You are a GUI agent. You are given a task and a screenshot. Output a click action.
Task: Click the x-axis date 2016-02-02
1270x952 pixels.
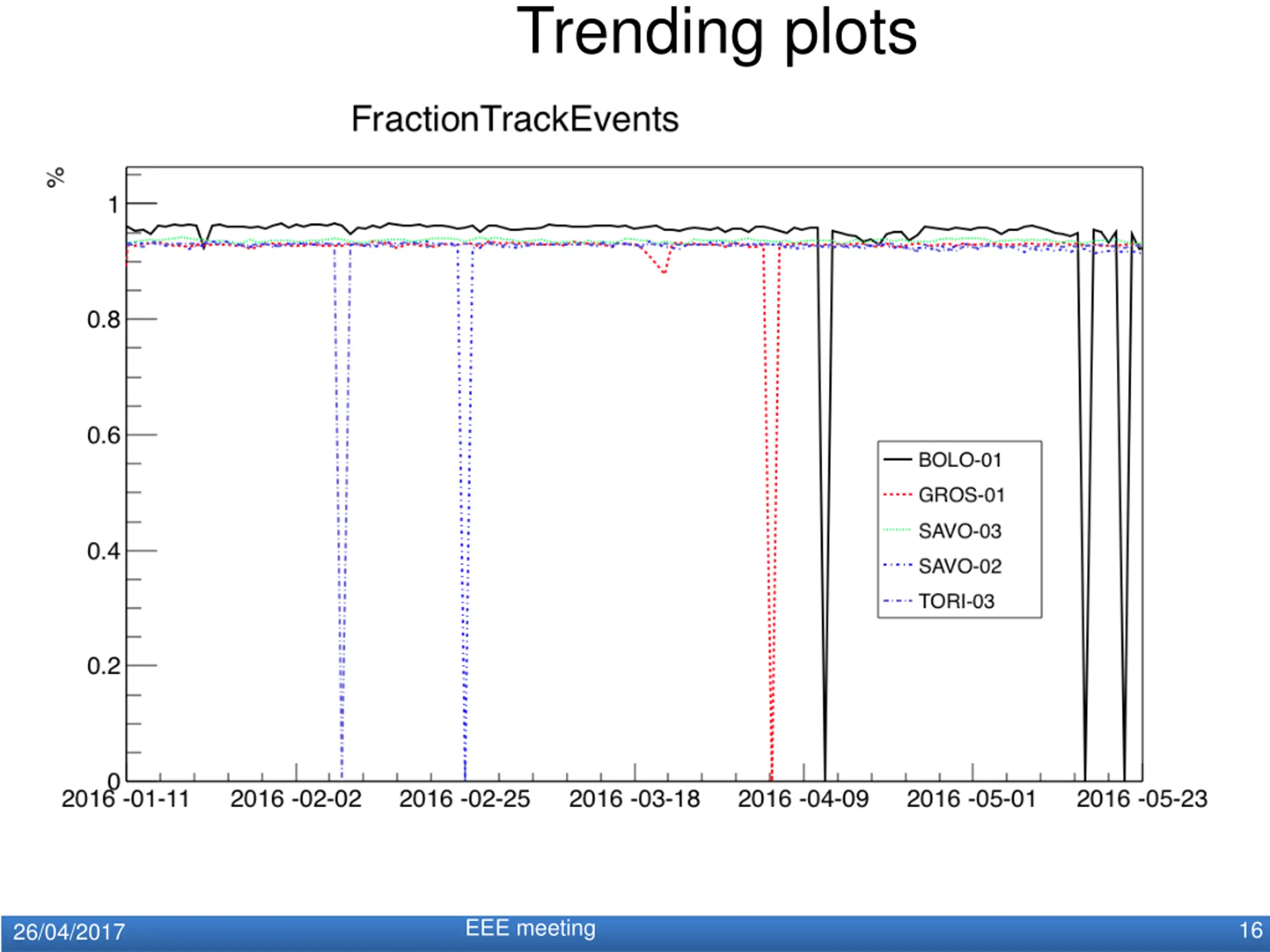[x=296, y=799]
